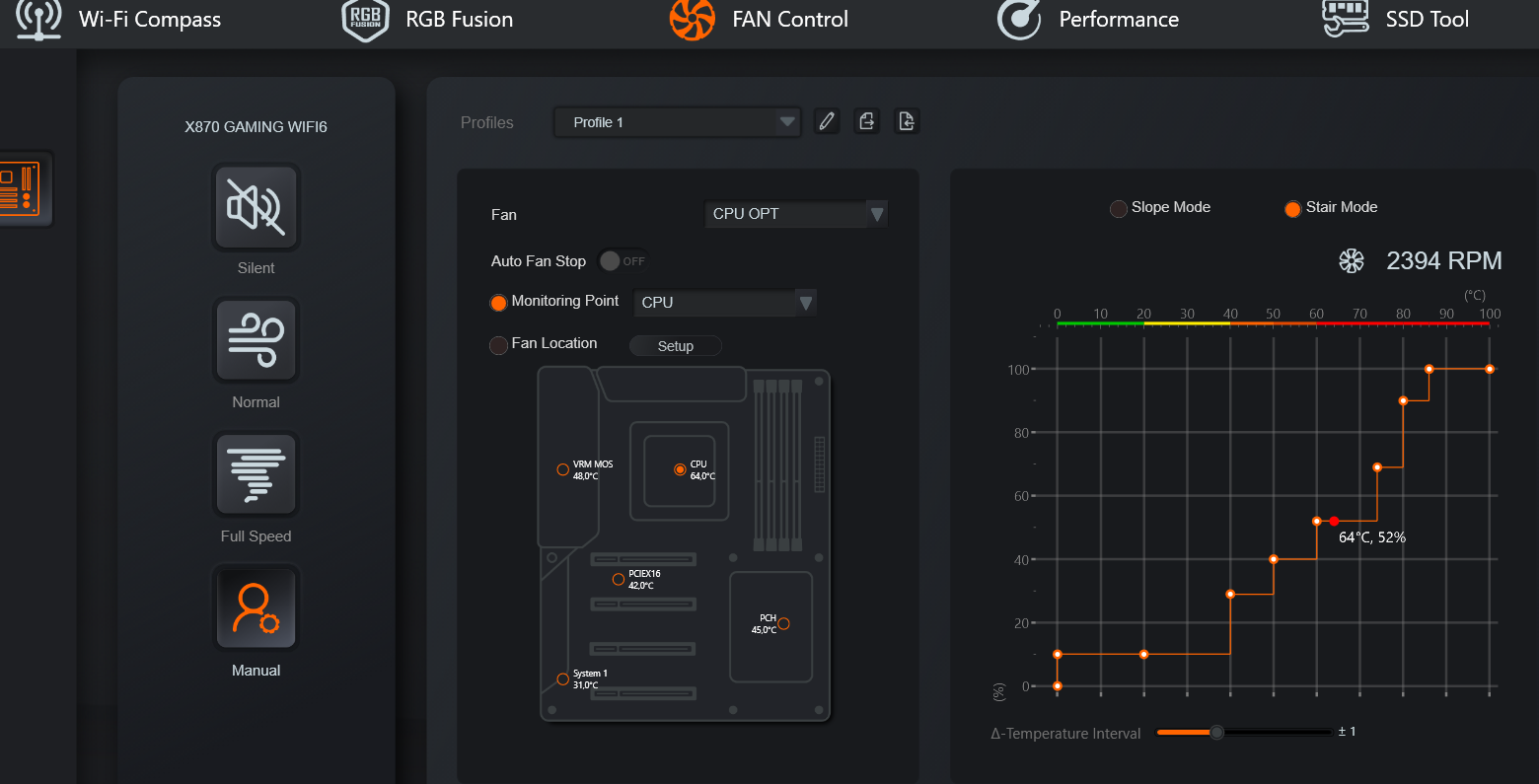1539x784 pixels.
Task: Select the Slope Mode radio button
Action: (1119, 209)
